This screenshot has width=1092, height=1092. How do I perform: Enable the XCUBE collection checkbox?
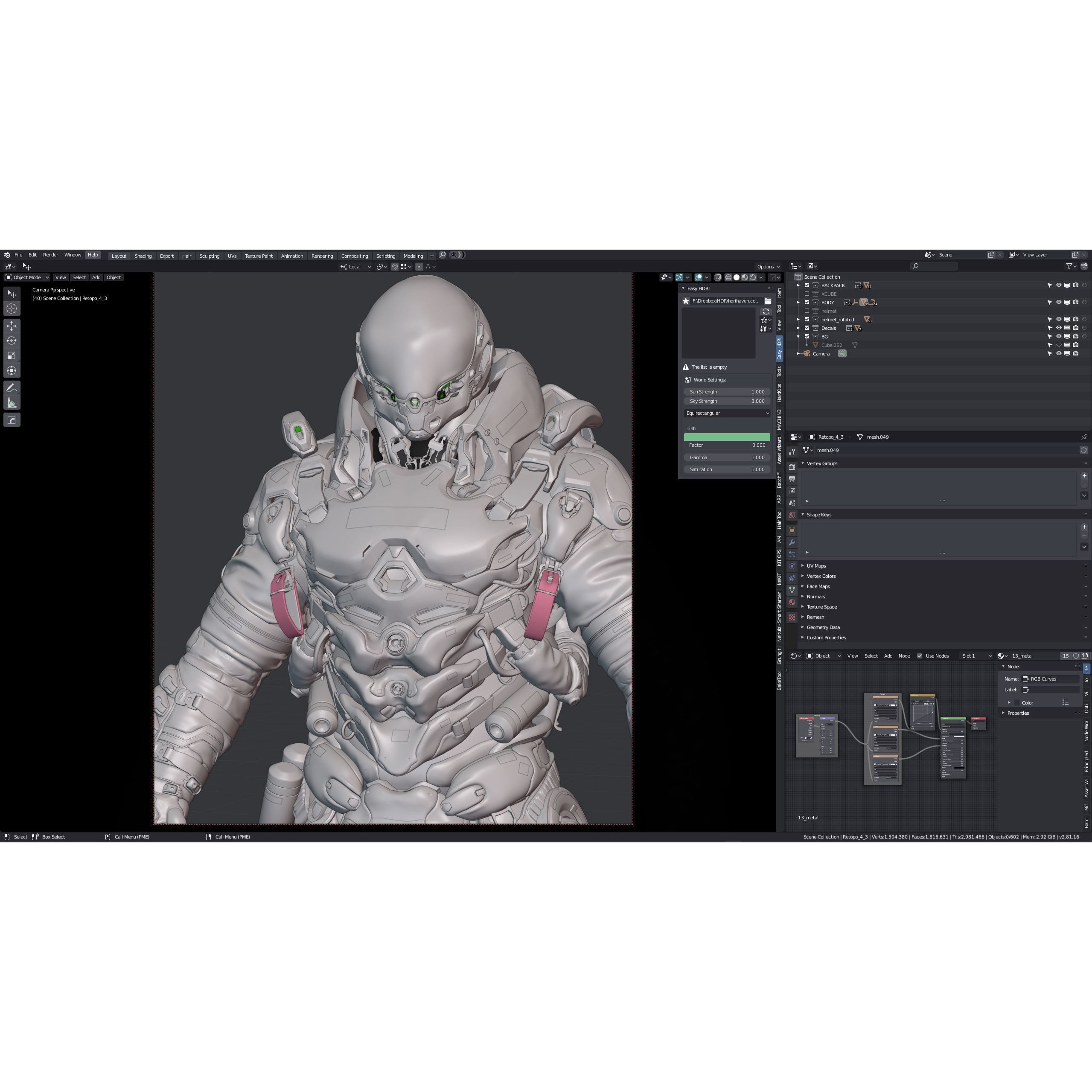click(x=807, y=294)
